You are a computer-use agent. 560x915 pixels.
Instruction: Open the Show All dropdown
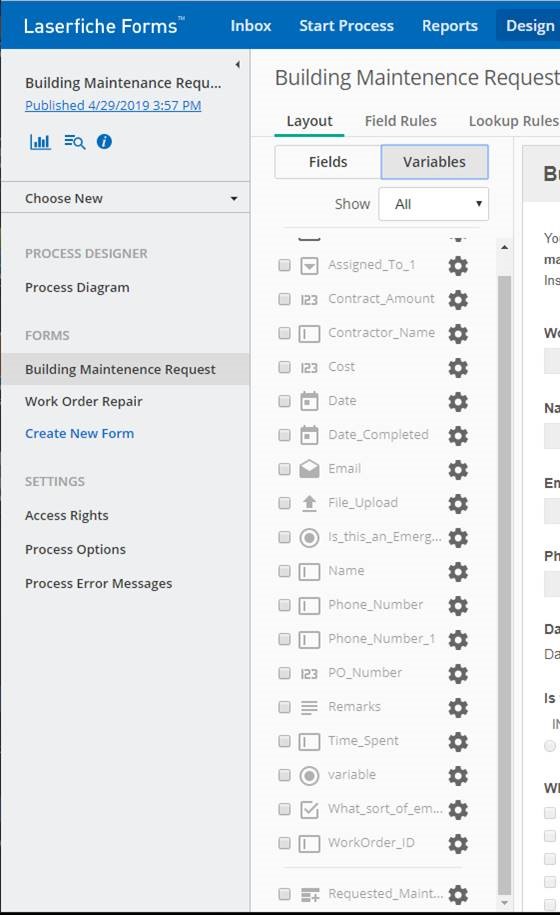(x=433, y=204)
